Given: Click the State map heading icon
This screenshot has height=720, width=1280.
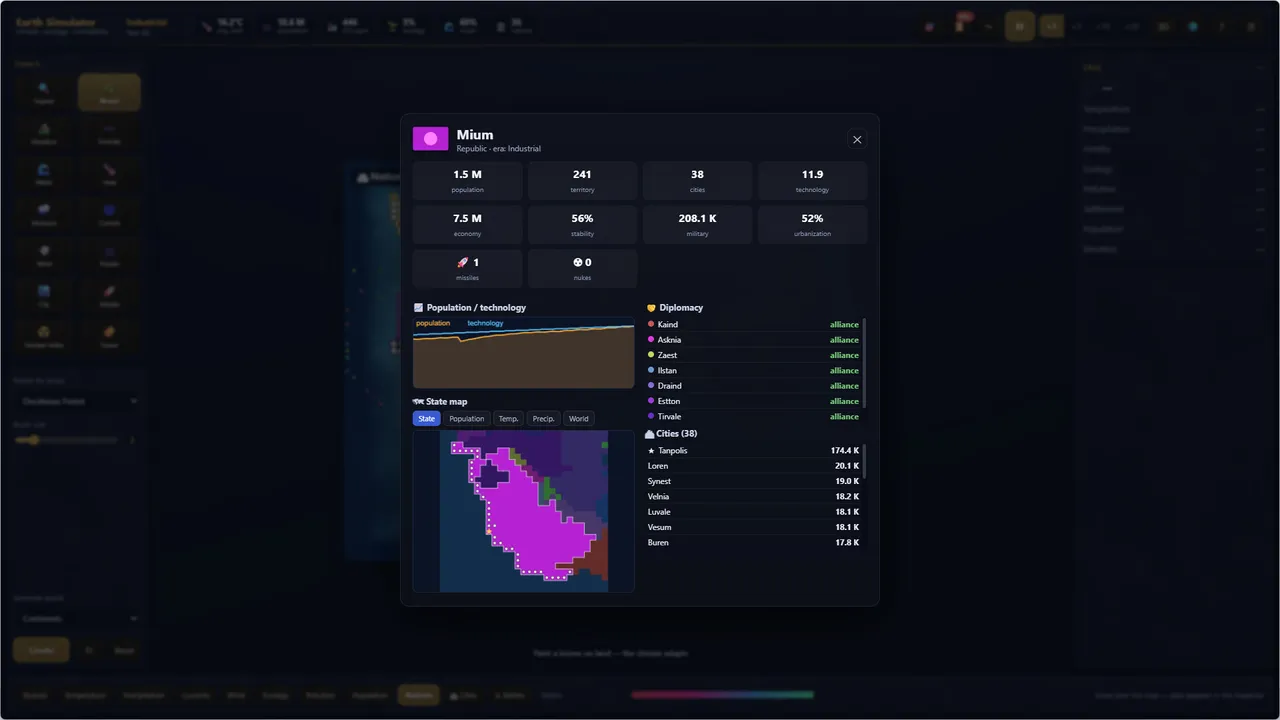Looking at the screenshot, I should 419,402.
